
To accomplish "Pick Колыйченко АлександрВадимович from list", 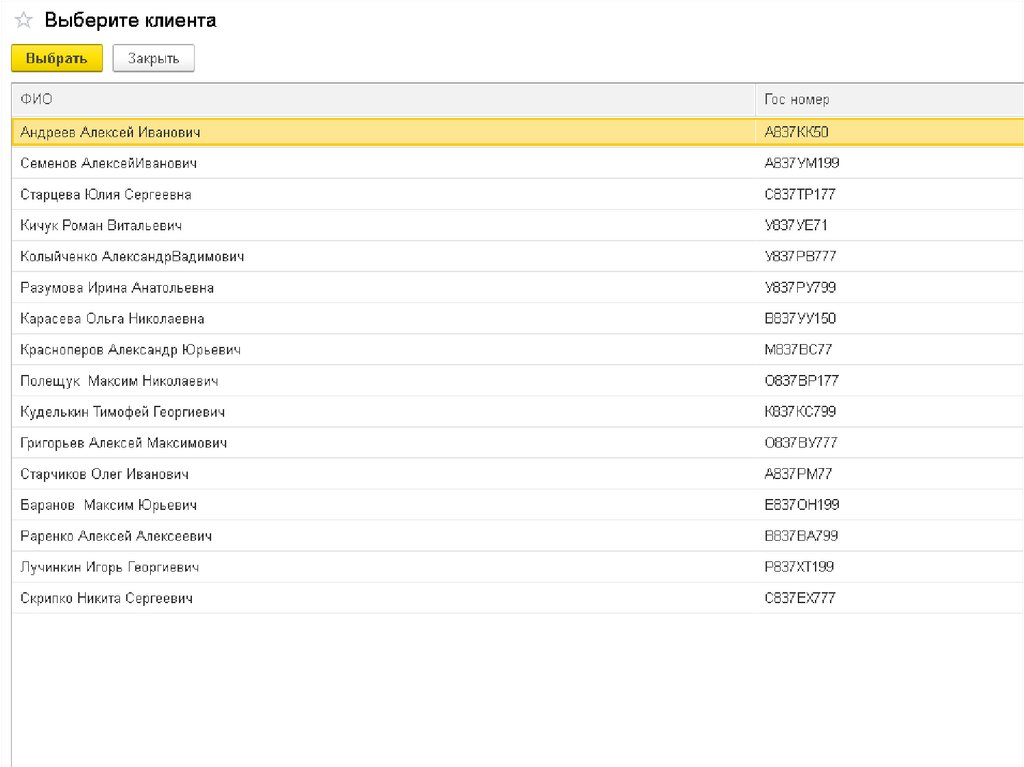I will click(x=132, y=256).
